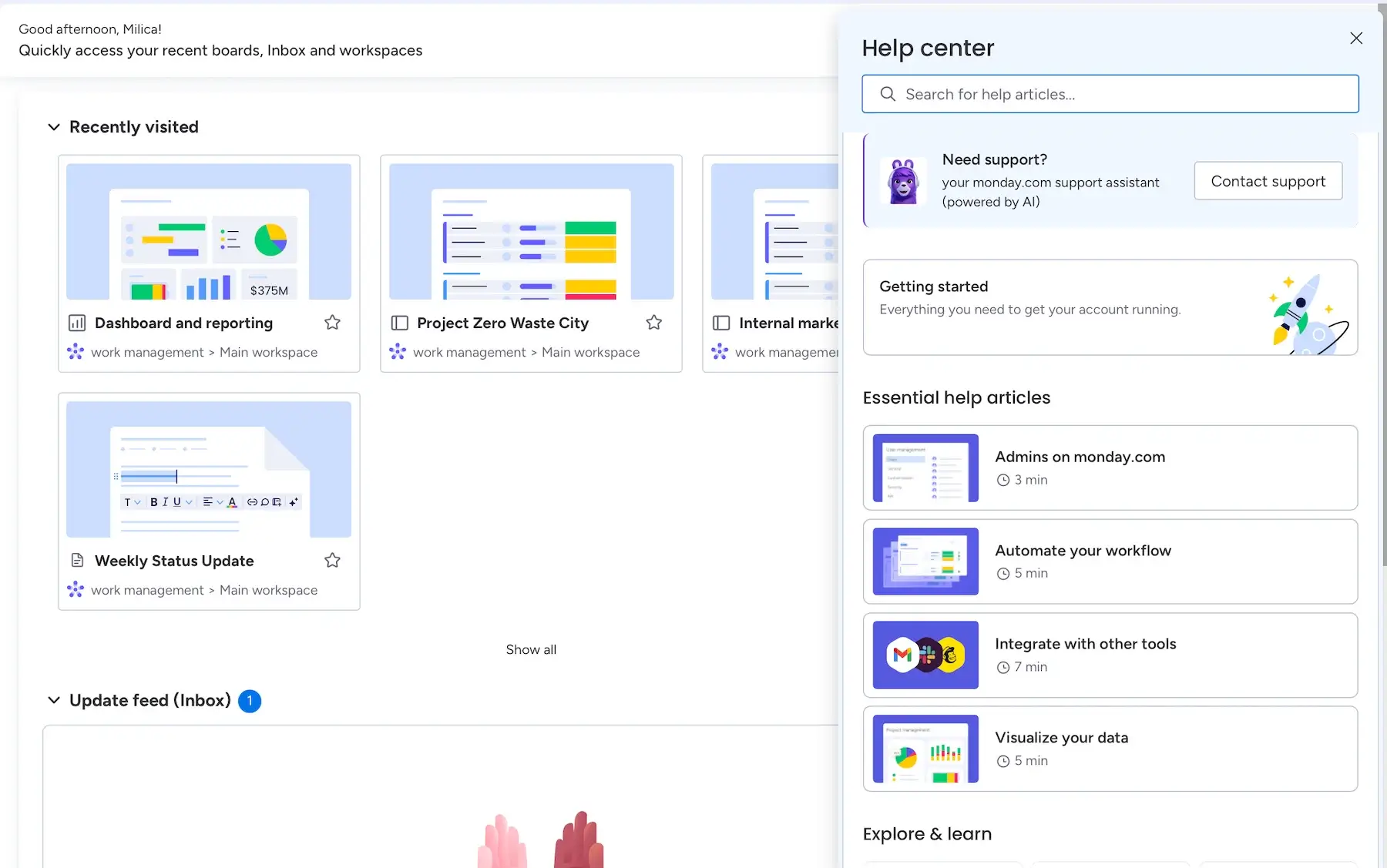
Task: Open Weekly Status Update preview thumbnail
Action: coord(209,469)
